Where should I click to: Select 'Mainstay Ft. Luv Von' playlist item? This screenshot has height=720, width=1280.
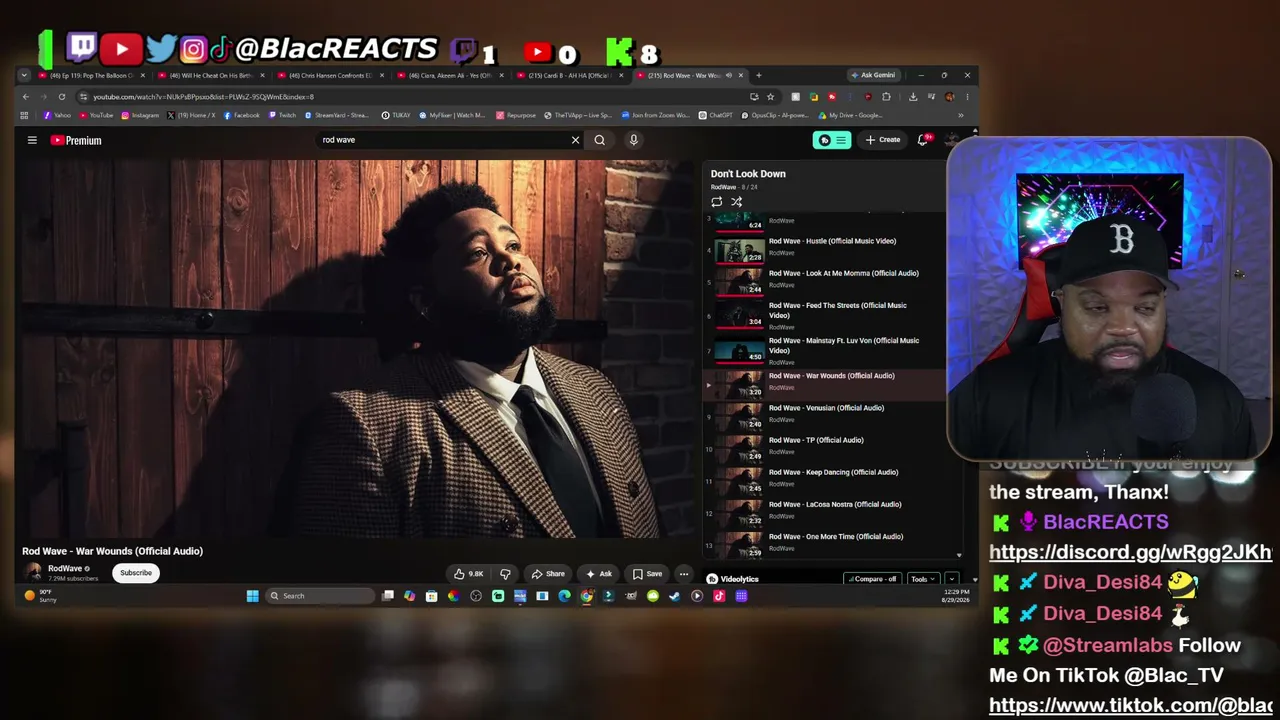coord(825,350)
